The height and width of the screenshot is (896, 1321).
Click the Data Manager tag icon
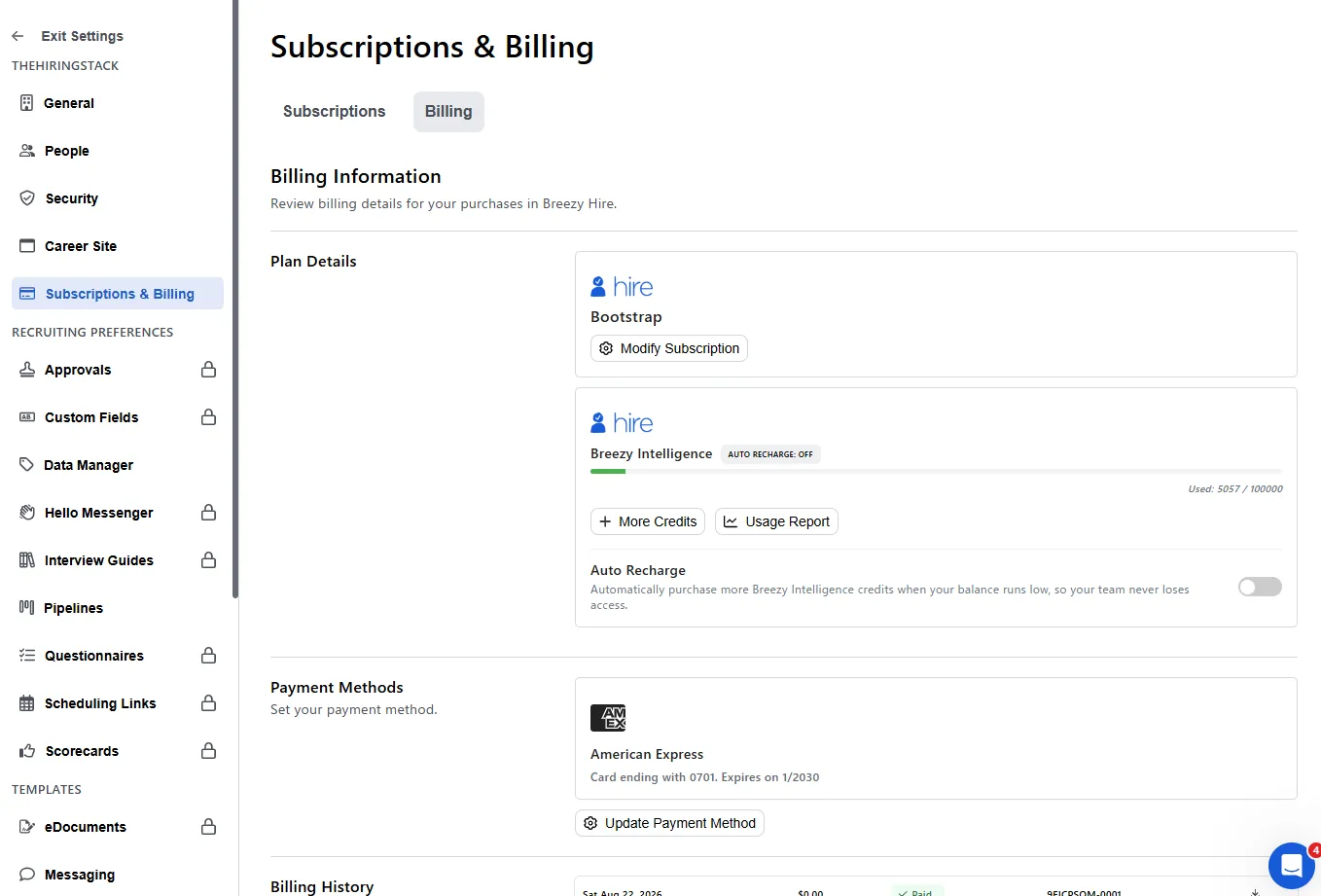[27, 465]
